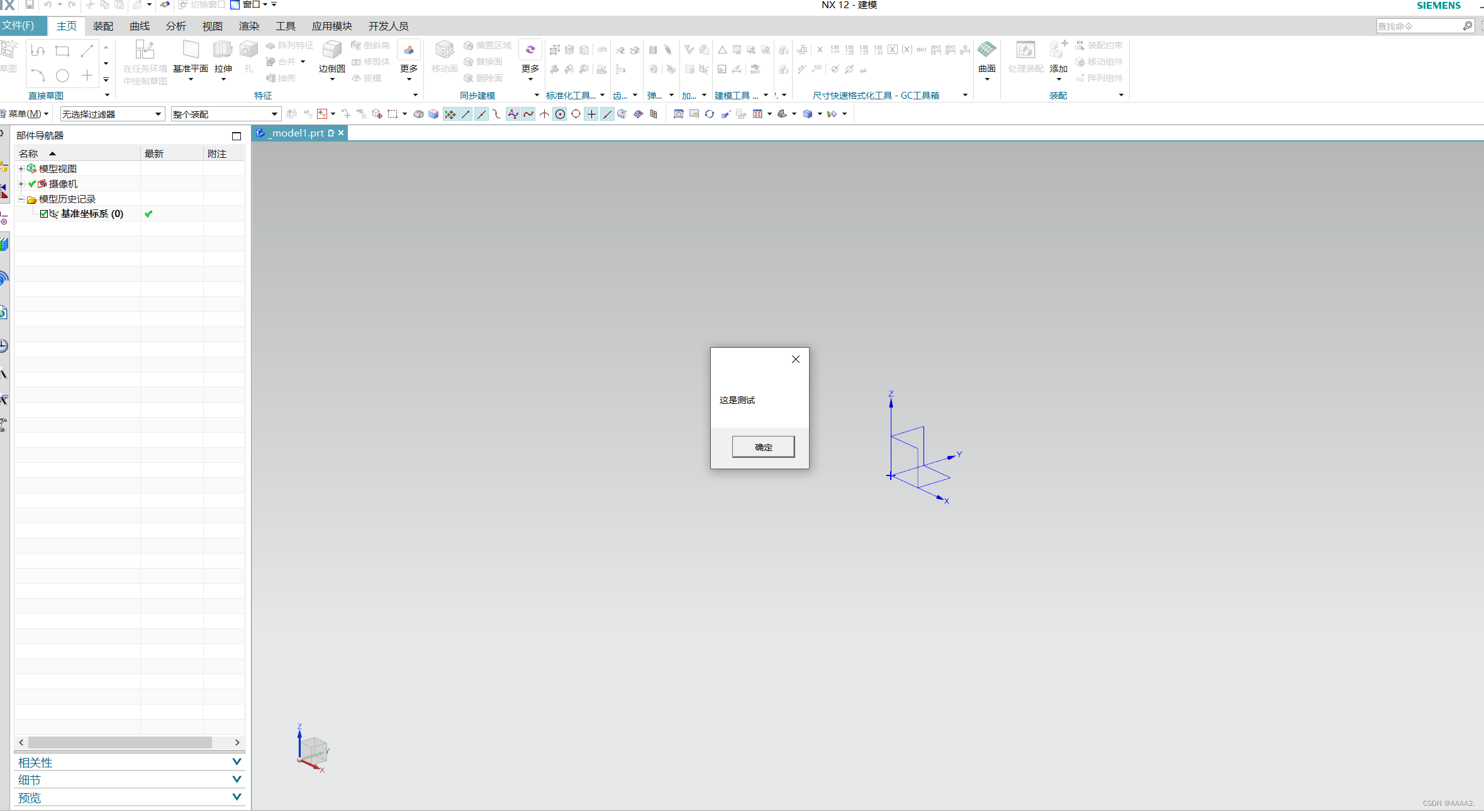1484x812 pixels.
Task: Toggle the Part Navigator panel pin box
Action: tap(237, 136)
